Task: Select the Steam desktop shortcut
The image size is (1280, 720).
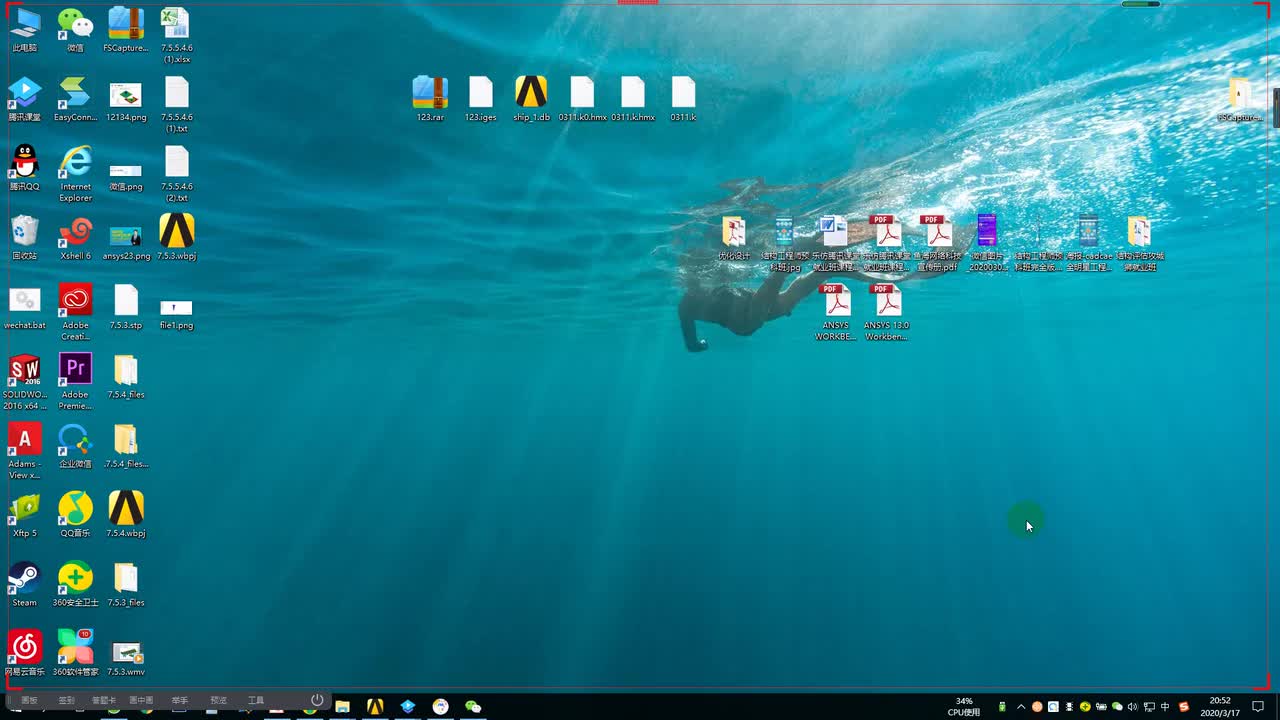Action: pyautogui.click(x=25, y=584)
